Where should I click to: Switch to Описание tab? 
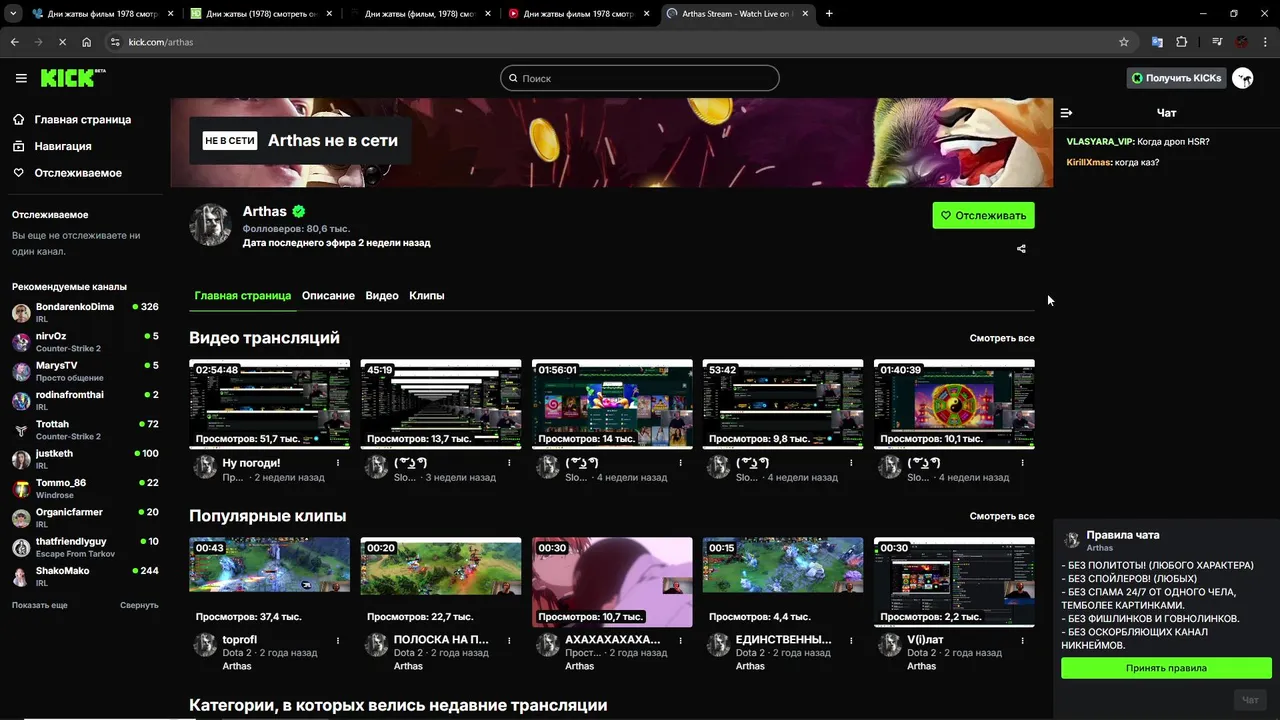click(x=328, y=296)
